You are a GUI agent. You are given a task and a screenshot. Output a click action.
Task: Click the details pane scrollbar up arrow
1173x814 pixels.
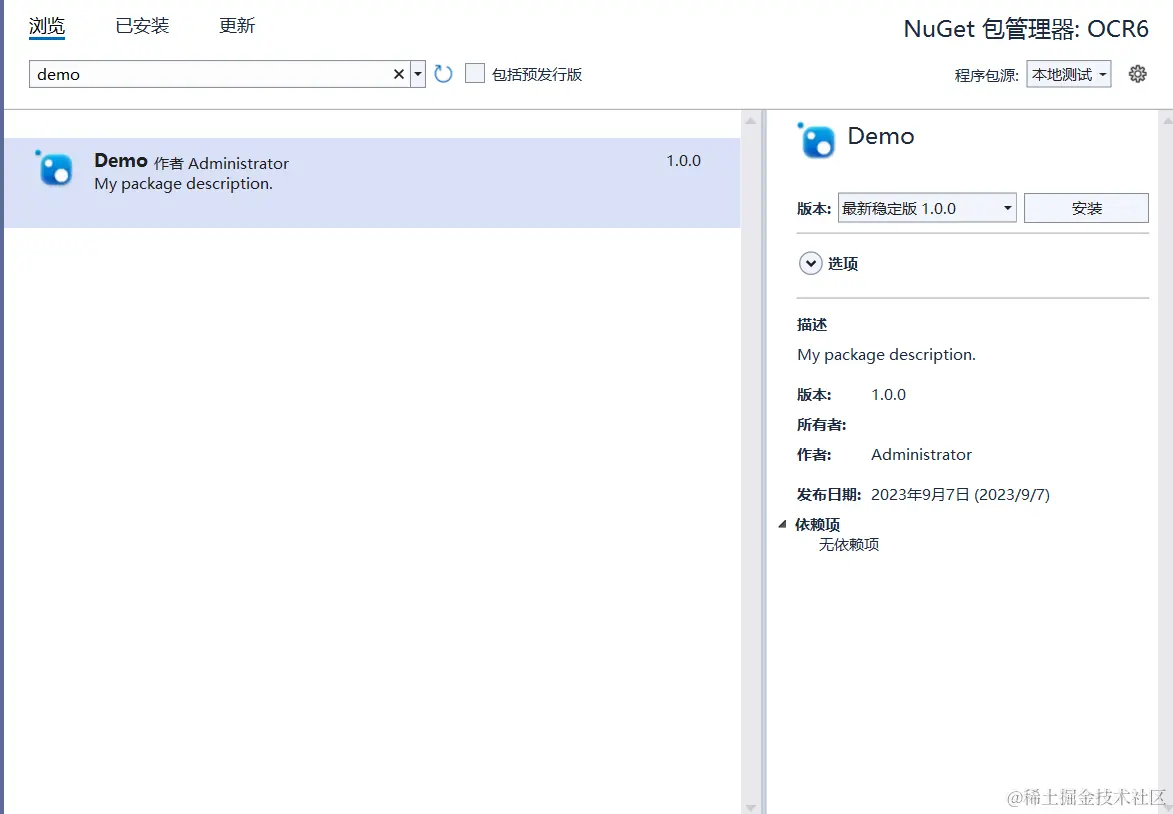pos(1166,120)
